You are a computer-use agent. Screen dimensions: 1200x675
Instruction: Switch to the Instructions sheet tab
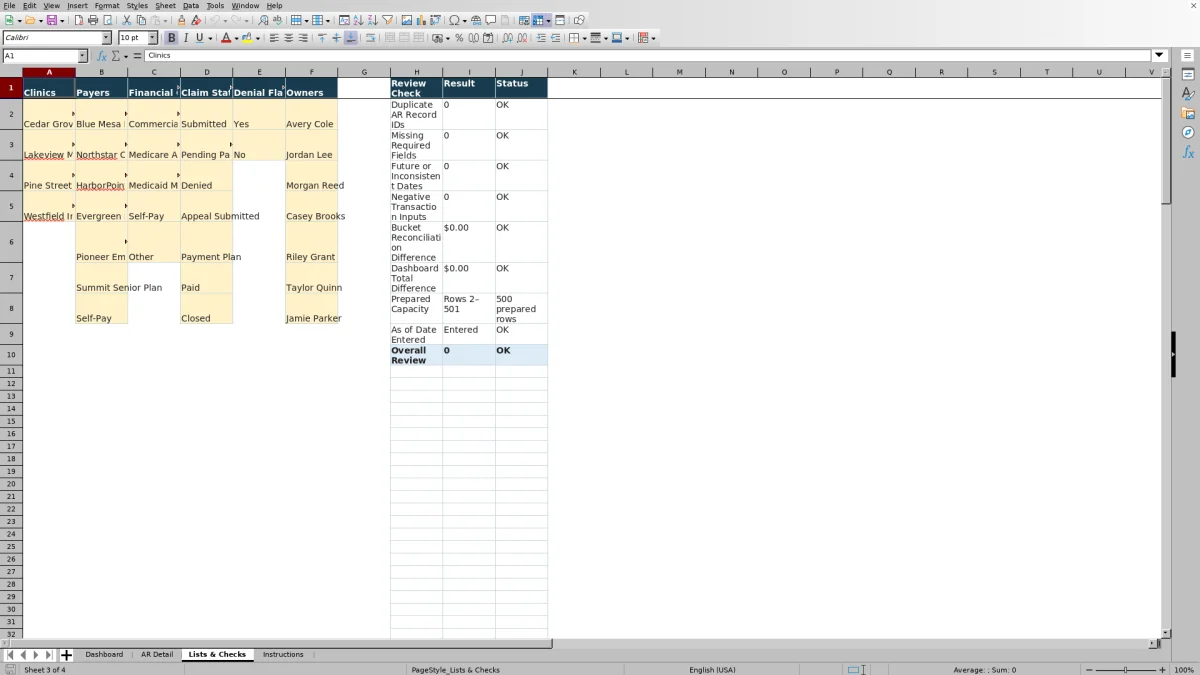click(283, 655)
